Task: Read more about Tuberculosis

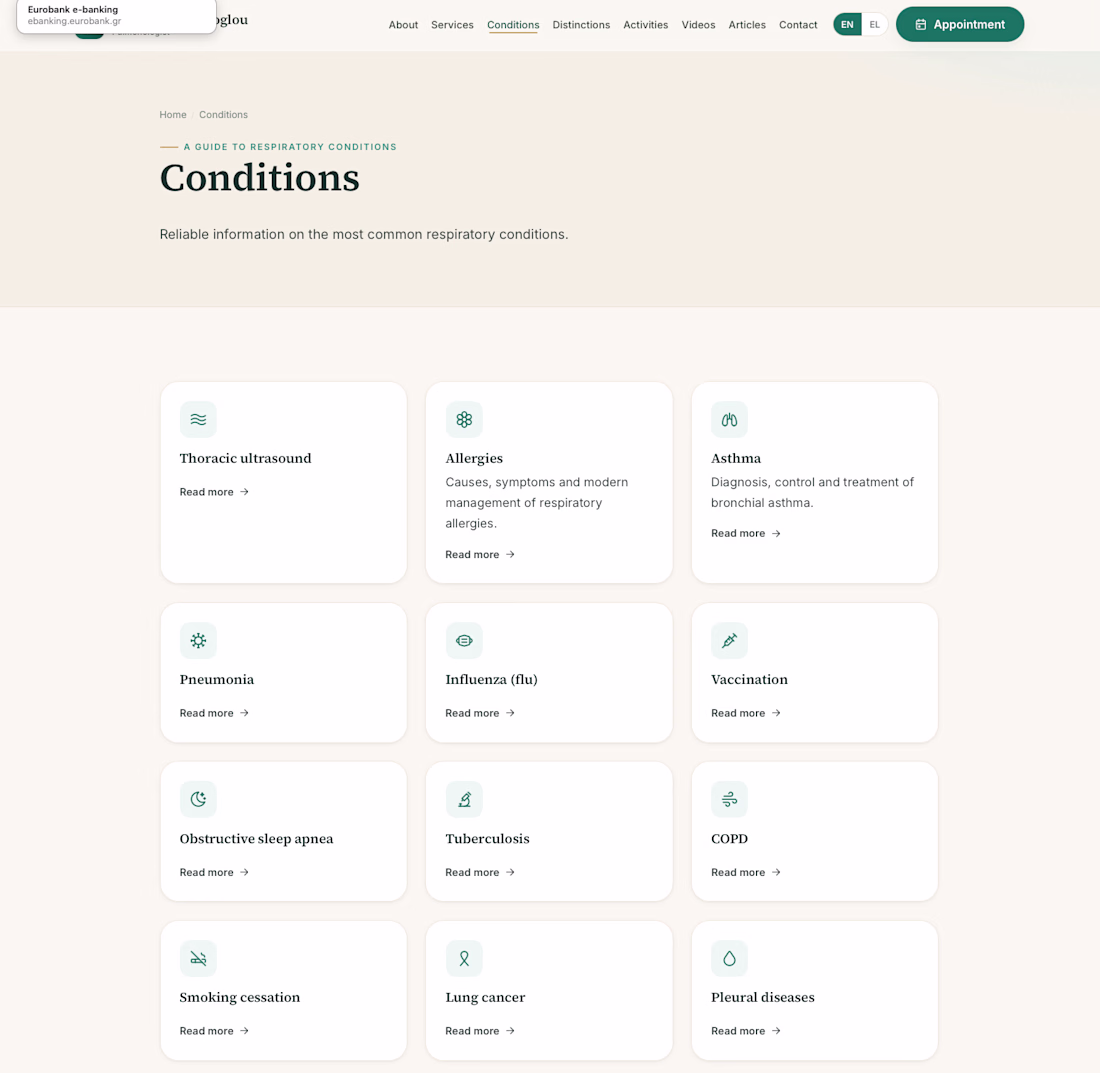Action: 480,872
